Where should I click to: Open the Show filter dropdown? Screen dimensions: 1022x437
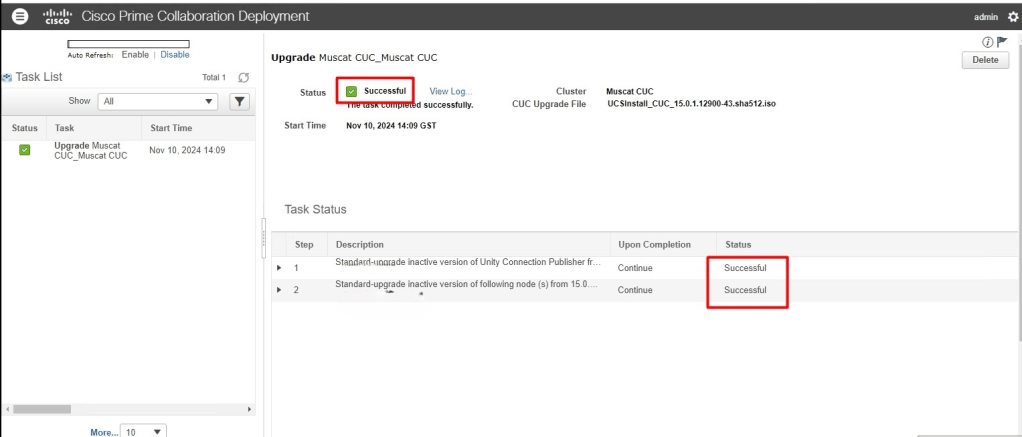pyautogui.click(x=158, y=101)
